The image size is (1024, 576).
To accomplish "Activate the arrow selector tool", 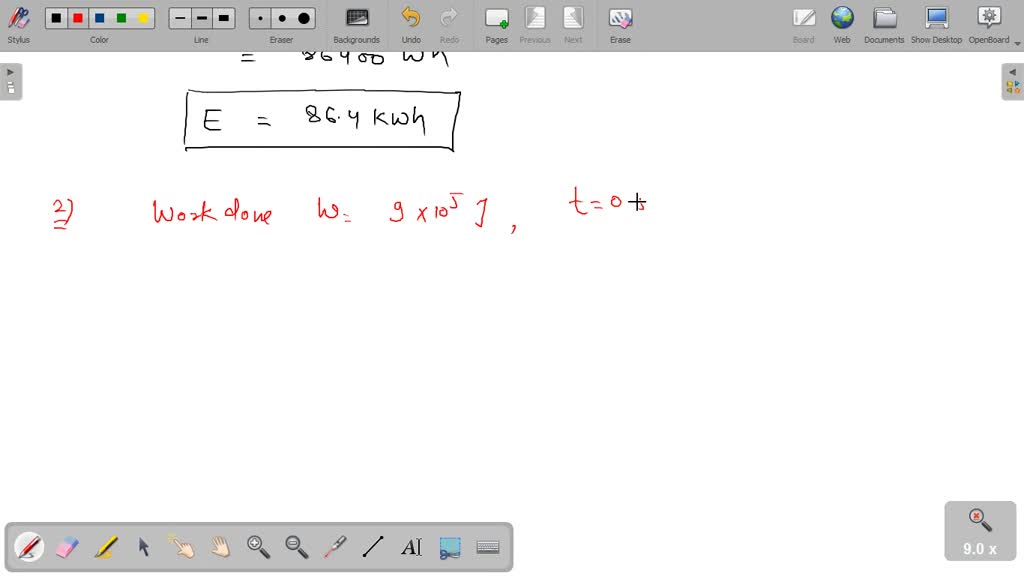I will 143,547.
